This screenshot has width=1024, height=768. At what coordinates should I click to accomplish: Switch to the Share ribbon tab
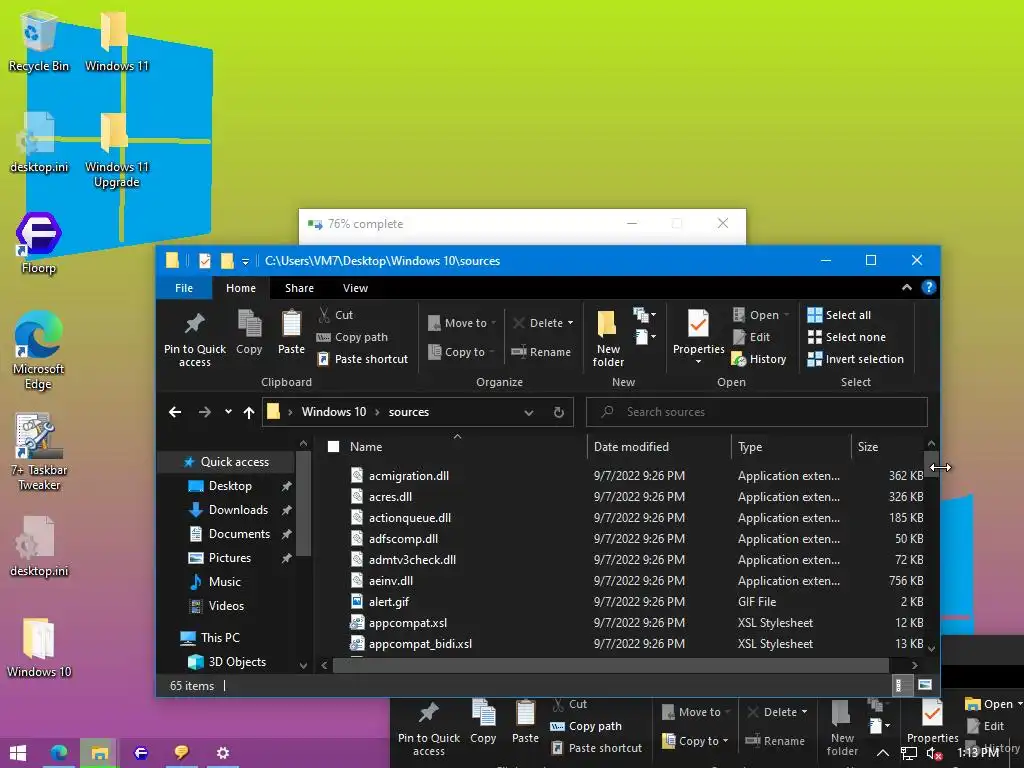tap(299, 288)
